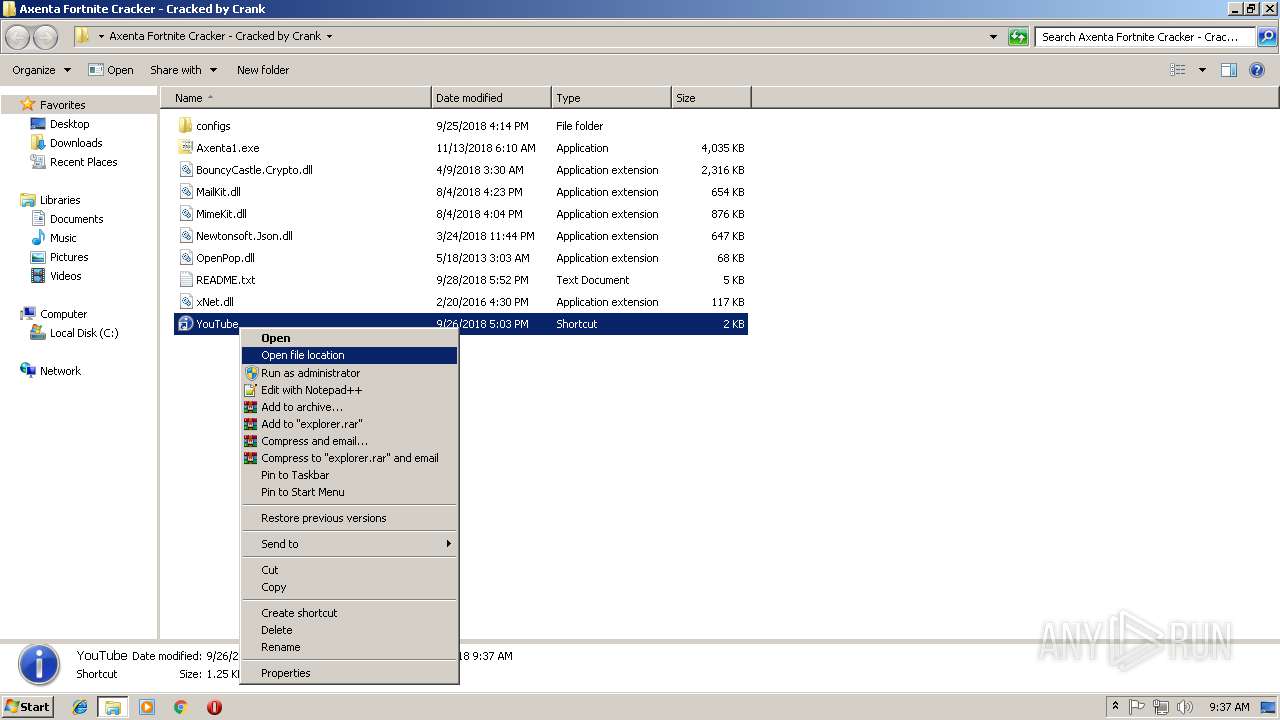Open the view options dropdown arrow

(1202, 70)
